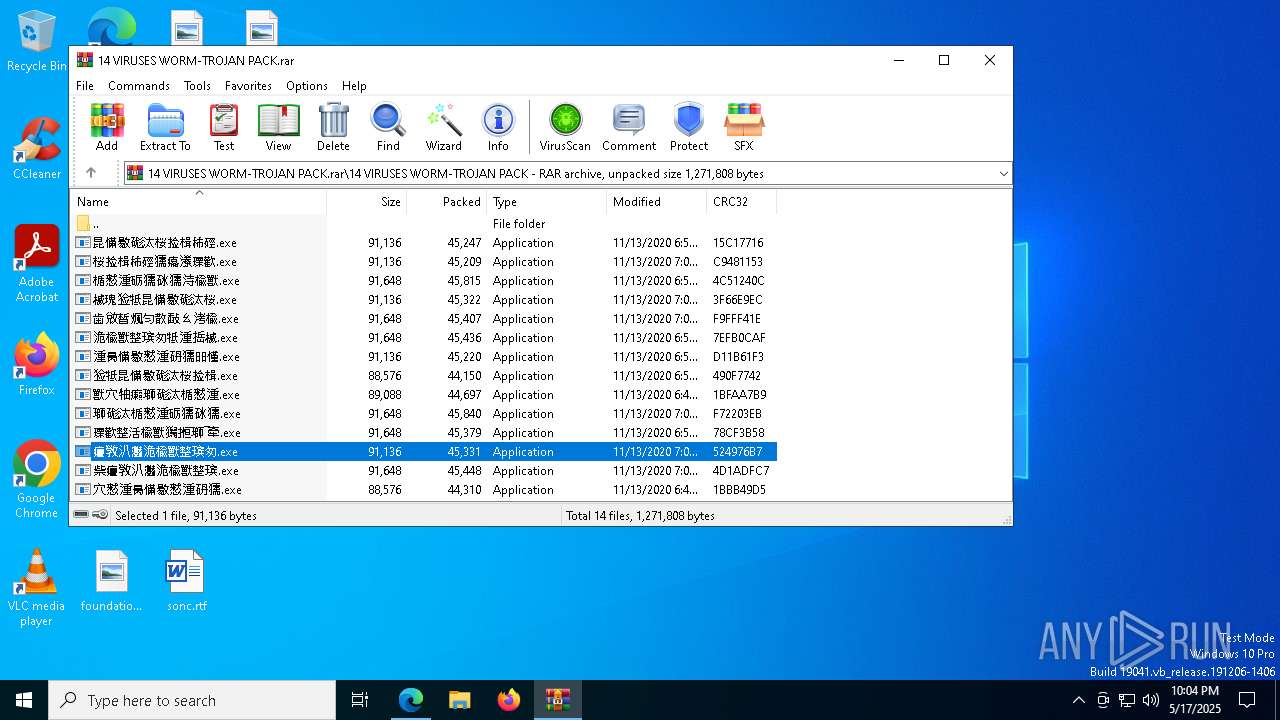The image size is (1280, 720).
Task: Select file with CRC32 D11B61F3
Action: tap(424, 357)
